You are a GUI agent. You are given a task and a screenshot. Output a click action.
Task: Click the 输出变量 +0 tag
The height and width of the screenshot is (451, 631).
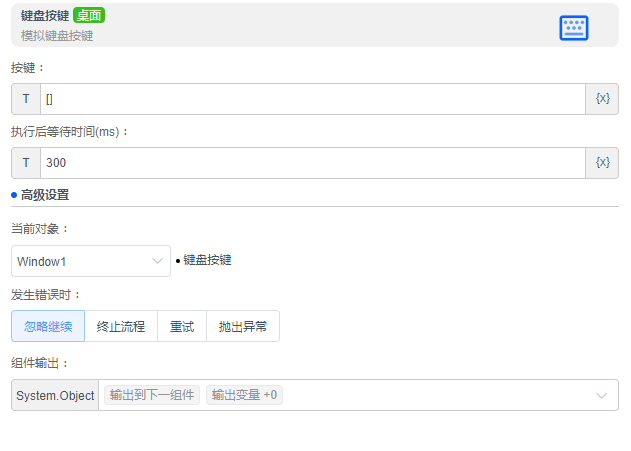tap(244, 395)
